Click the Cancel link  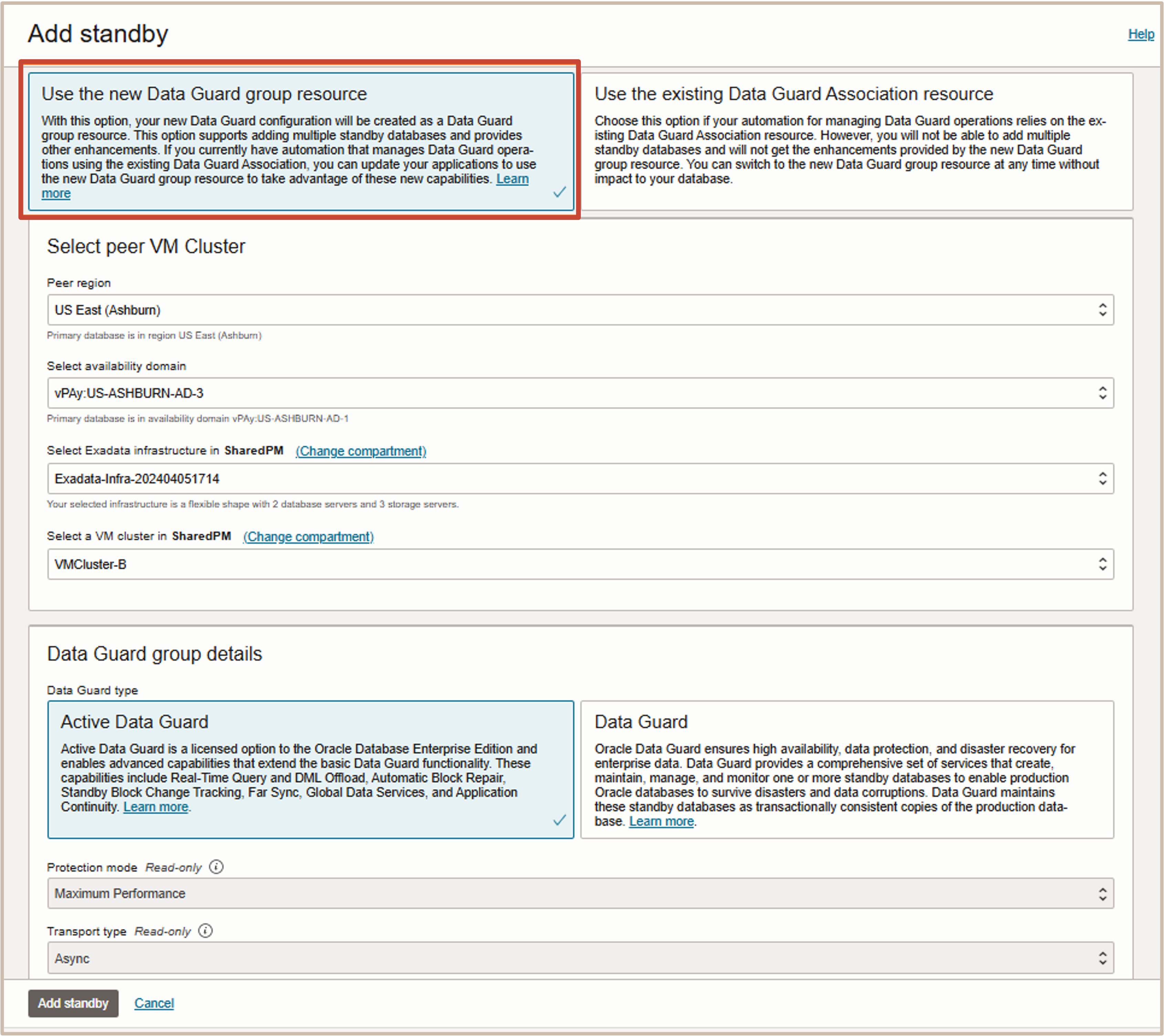[x=154, y=1003]
